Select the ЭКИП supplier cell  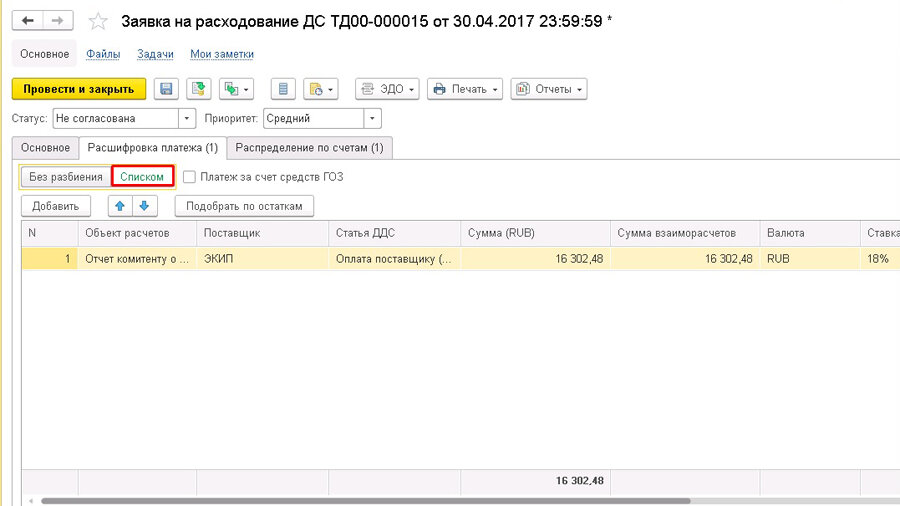point(262,259)
